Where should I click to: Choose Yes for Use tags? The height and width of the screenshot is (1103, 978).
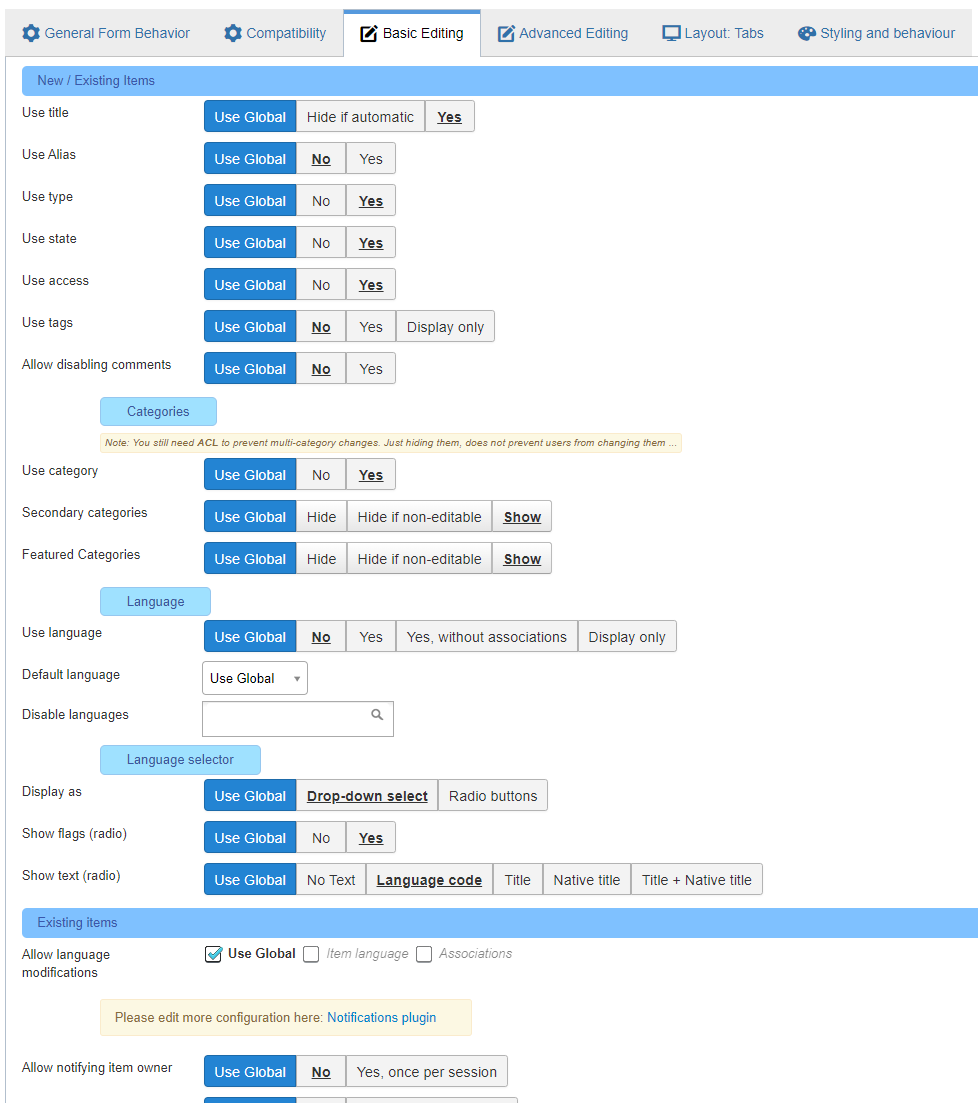(371, 327)
